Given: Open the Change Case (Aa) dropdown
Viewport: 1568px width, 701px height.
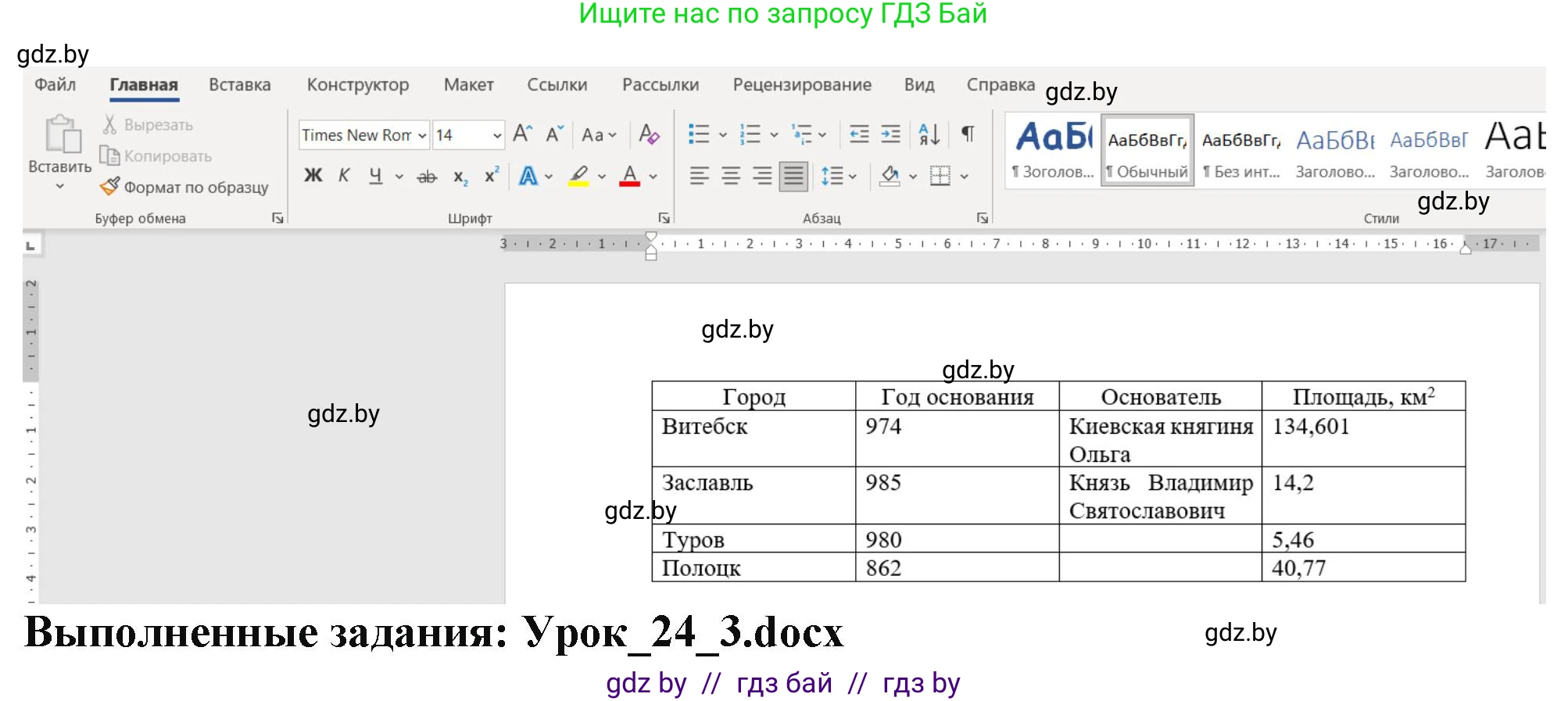Looking at the screenshot, I should (600, 135).
